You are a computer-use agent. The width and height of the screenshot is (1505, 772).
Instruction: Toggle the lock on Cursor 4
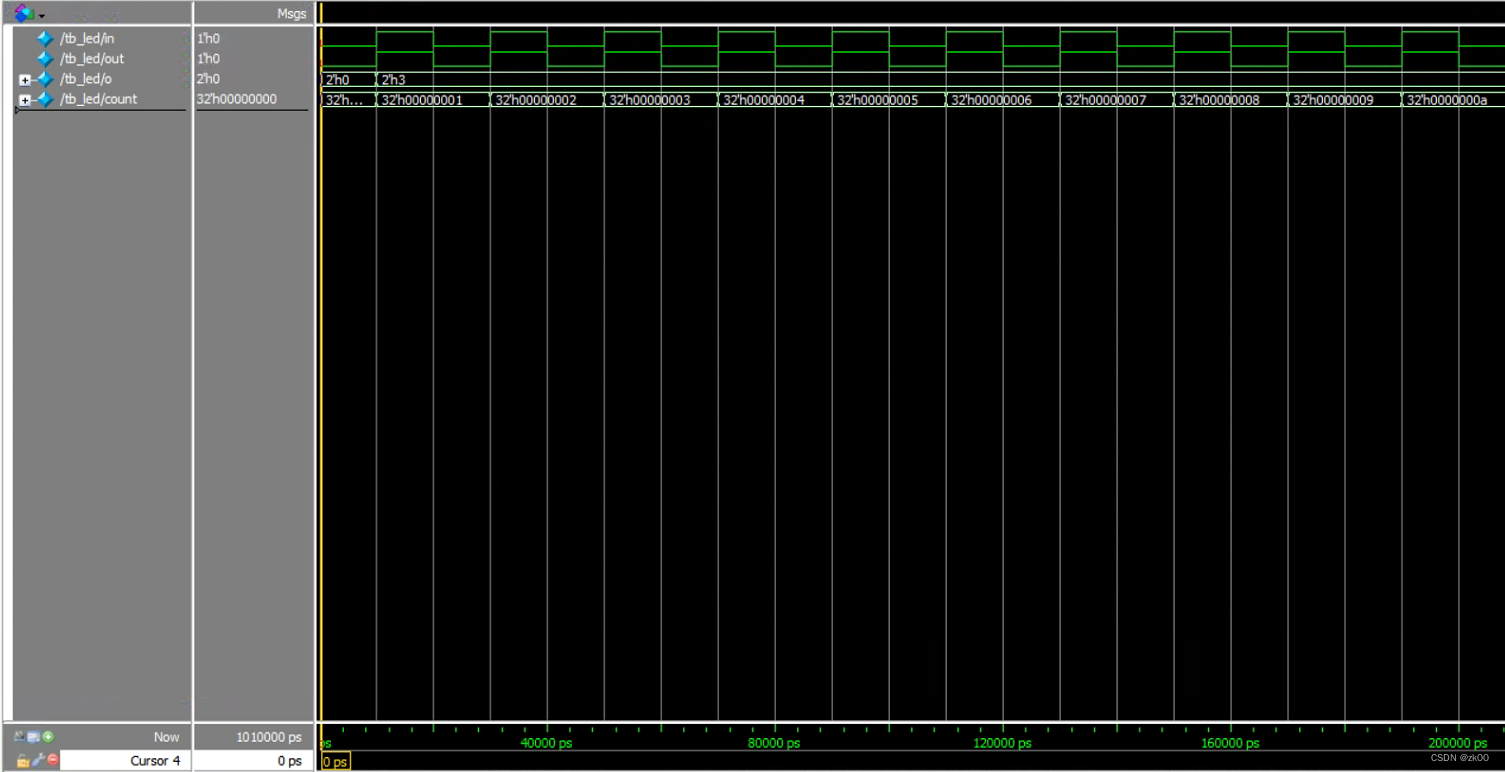tap(22, 761)
